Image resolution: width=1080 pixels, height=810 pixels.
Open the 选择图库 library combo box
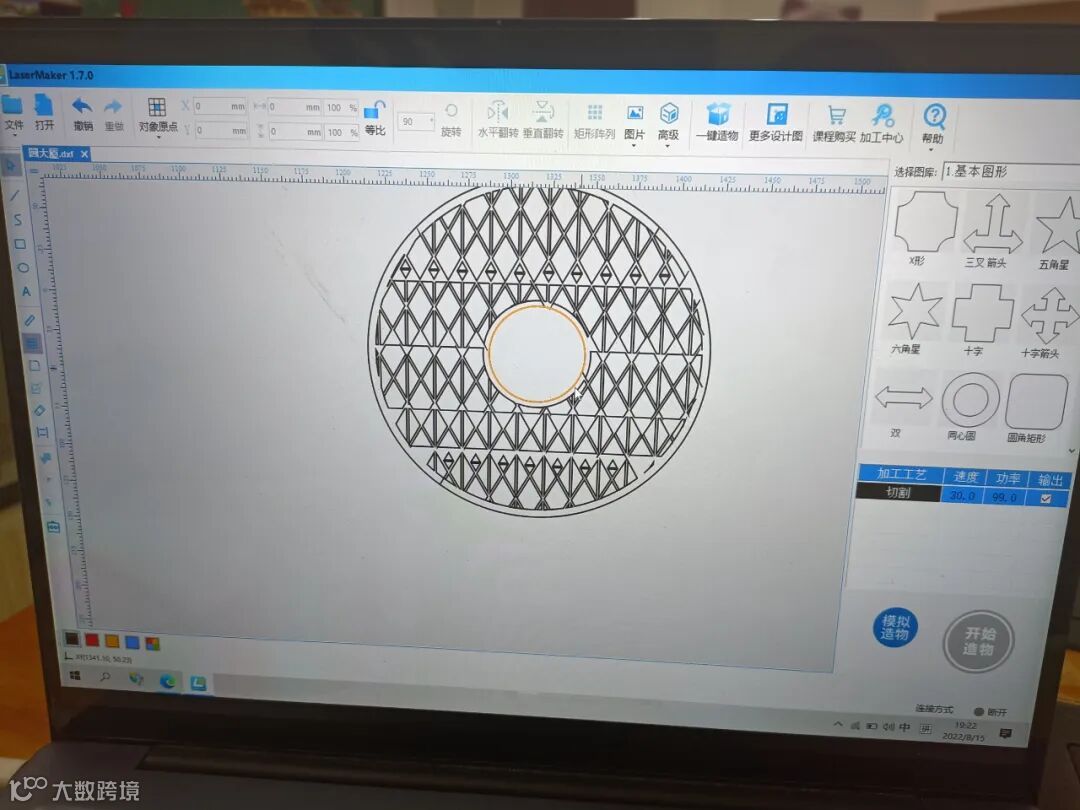pos(1011,172)
